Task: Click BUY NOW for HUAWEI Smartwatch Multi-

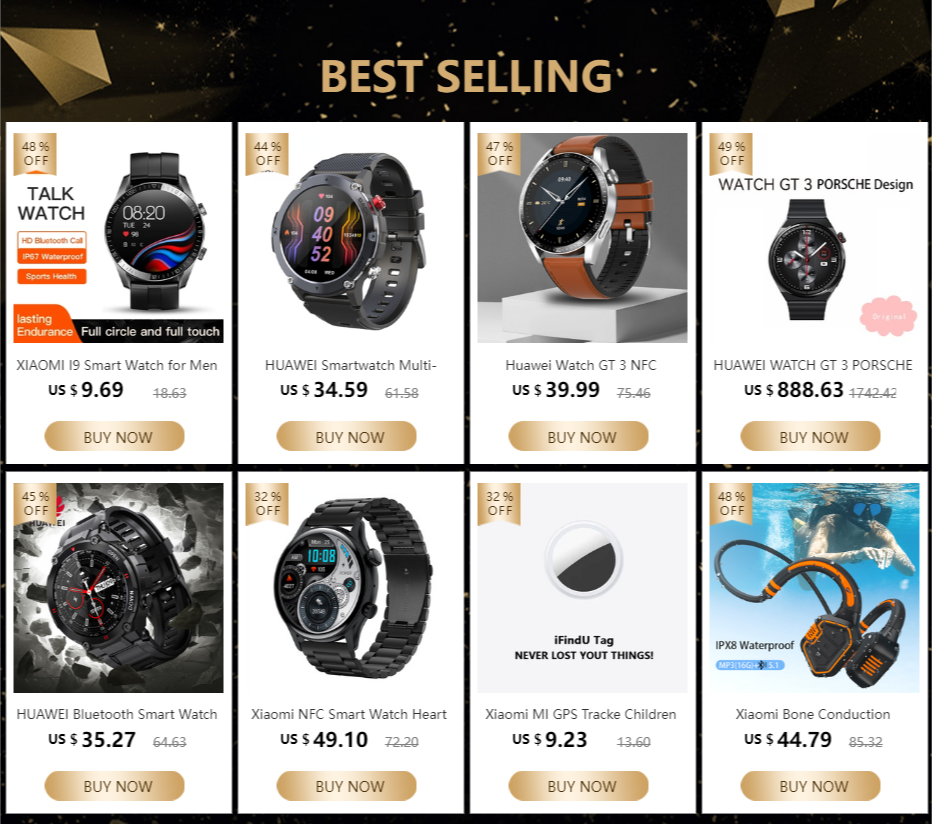Action: pyautogui.click(x=347, y=437)
